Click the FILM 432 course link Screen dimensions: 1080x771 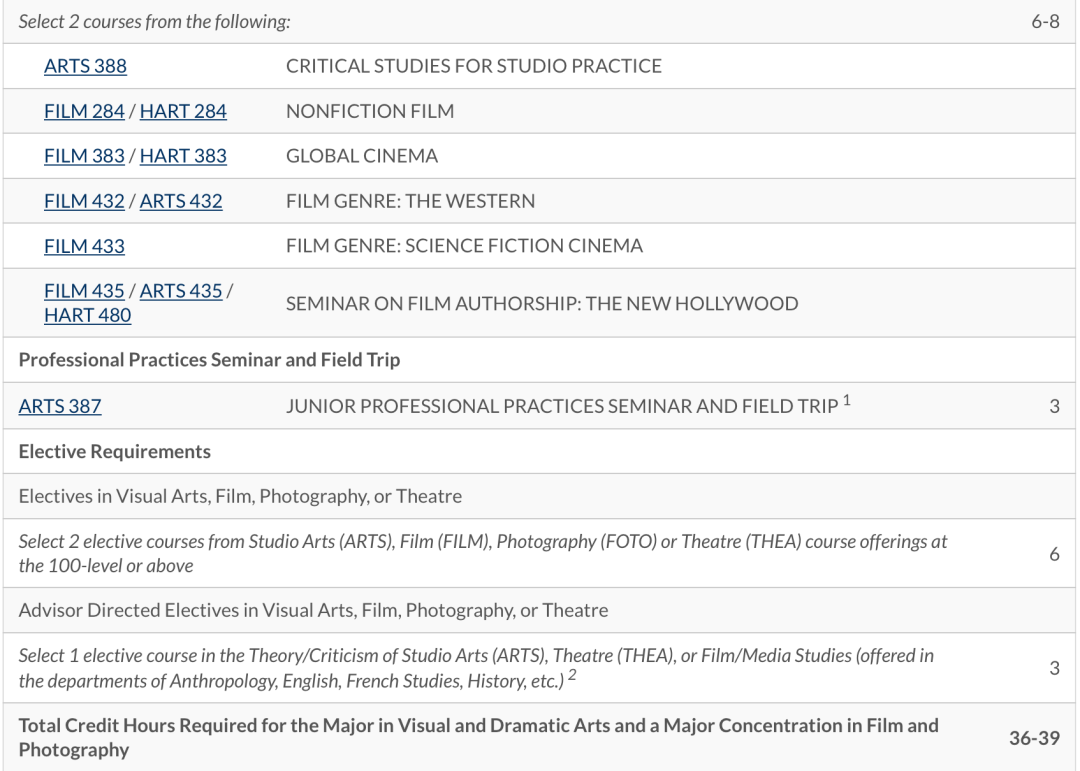(x=84, y=202)
